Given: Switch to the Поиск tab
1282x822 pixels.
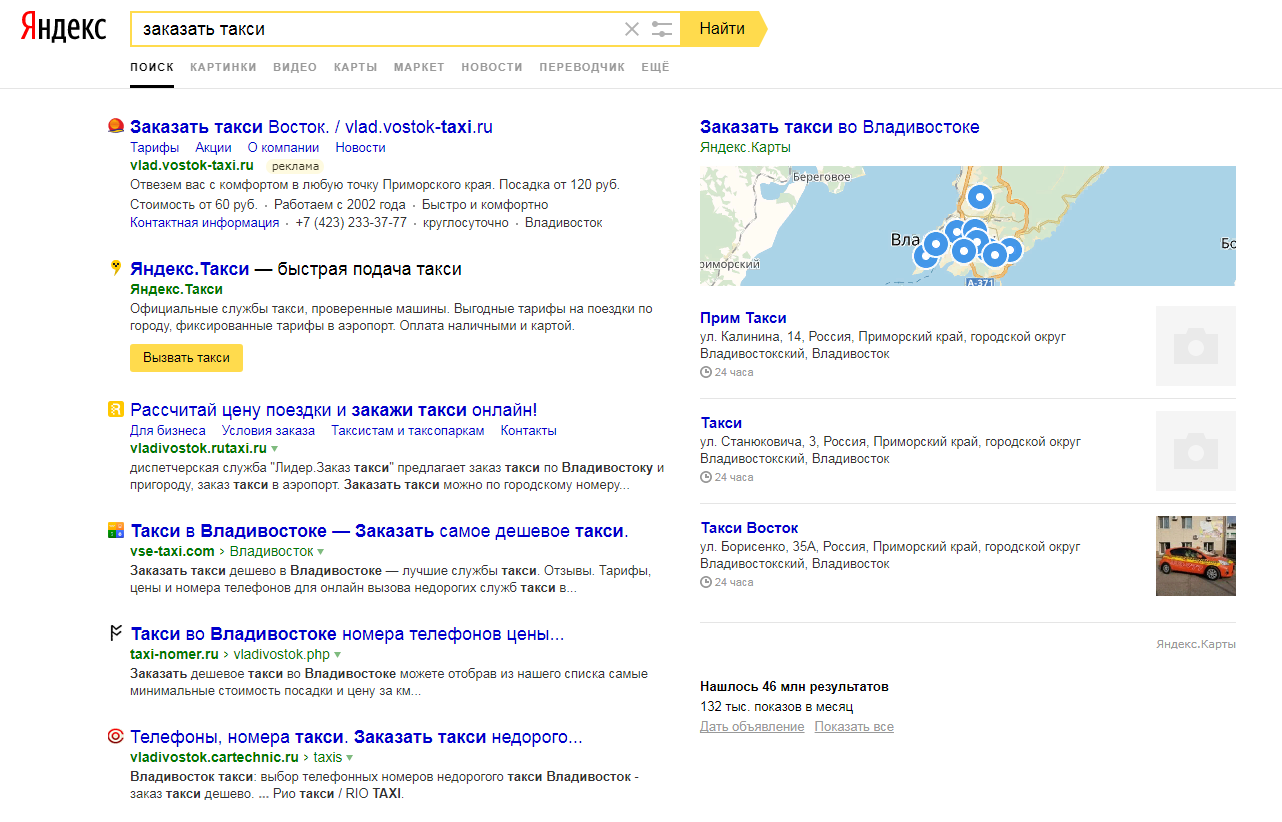Looking at the screenshot, I should [x=152, y=67].
